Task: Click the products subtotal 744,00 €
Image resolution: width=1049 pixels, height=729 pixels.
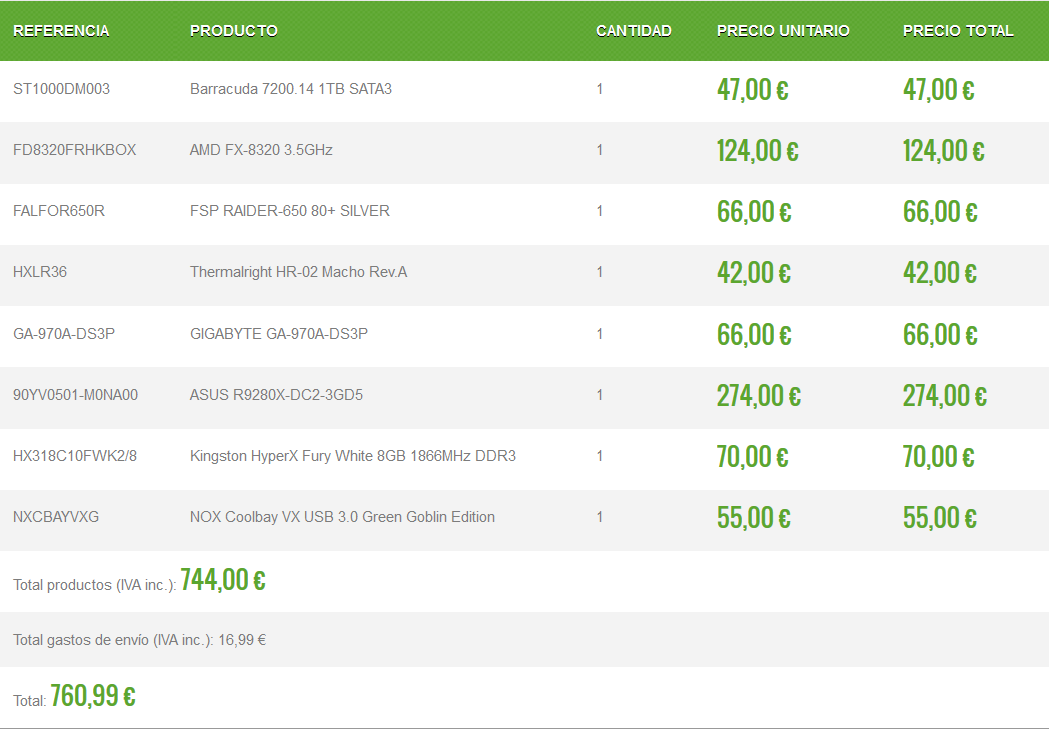Action: point(223,580)
